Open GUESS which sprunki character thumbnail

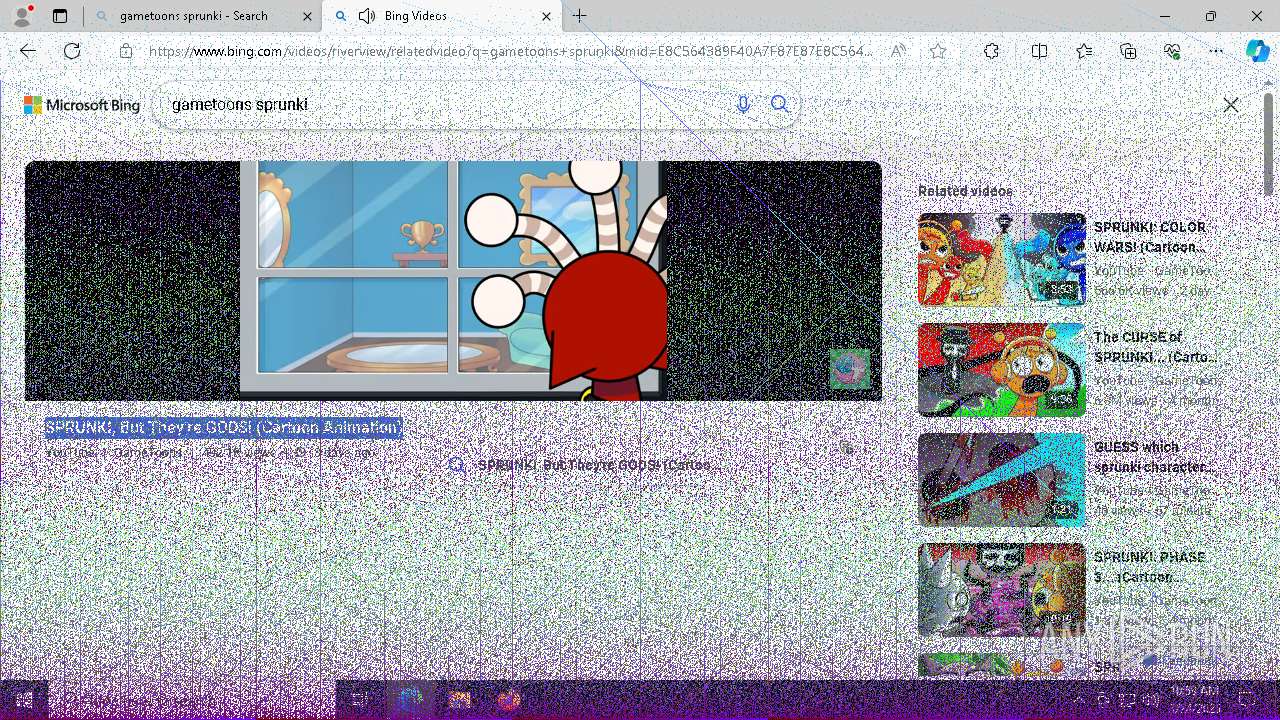[x=1001, y=479]
